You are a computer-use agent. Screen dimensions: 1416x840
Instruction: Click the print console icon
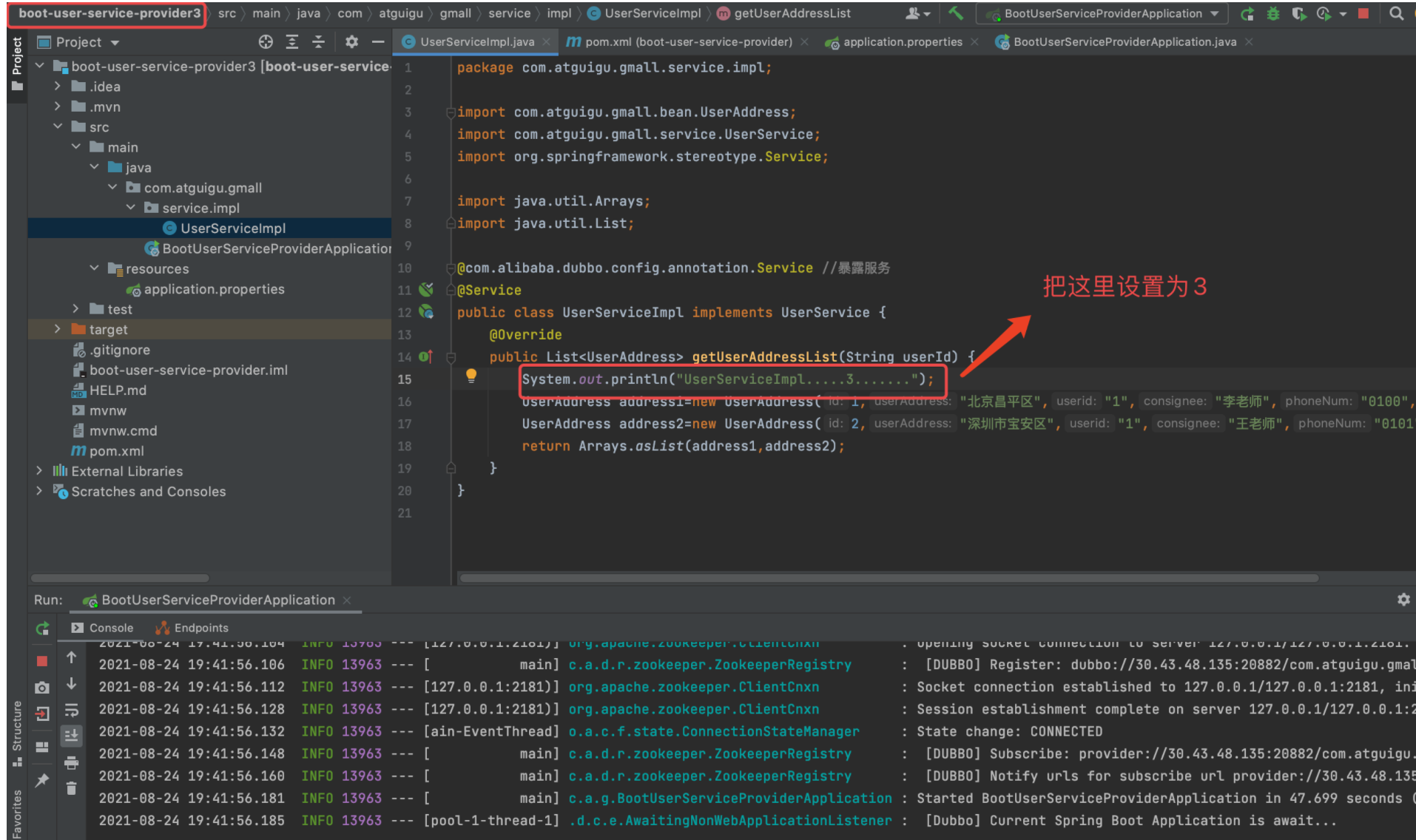pyautogui.click(x=71, y=762)
